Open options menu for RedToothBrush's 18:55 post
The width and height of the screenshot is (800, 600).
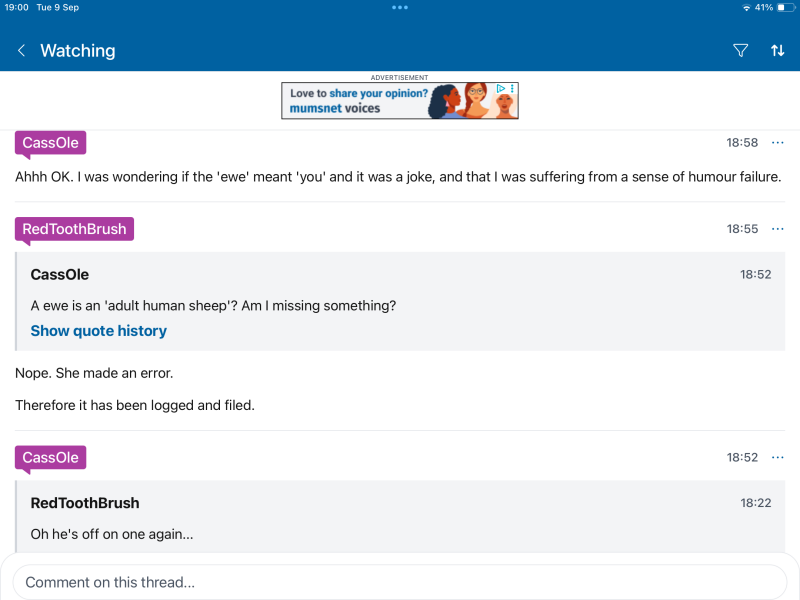[778, 229]
